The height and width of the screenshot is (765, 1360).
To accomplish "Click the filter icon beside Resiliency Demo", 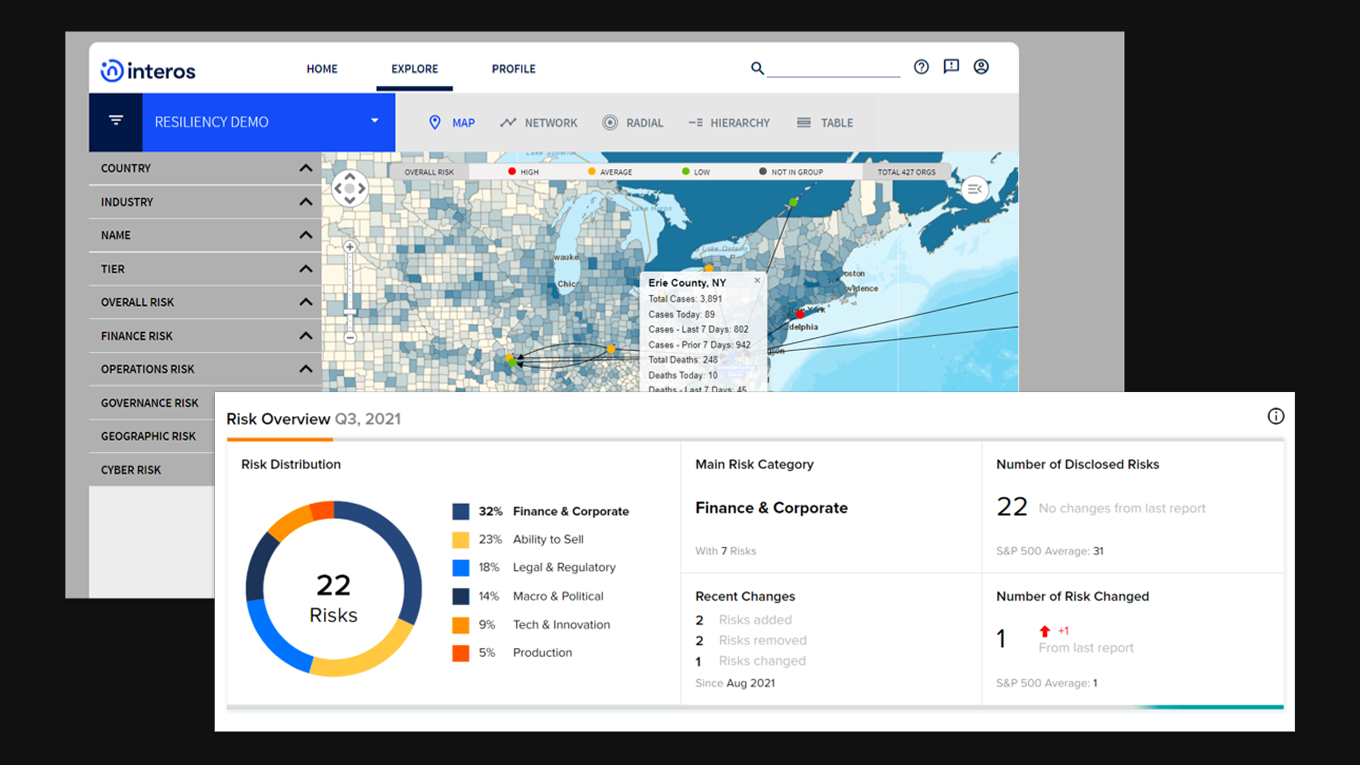I will 116,121.
